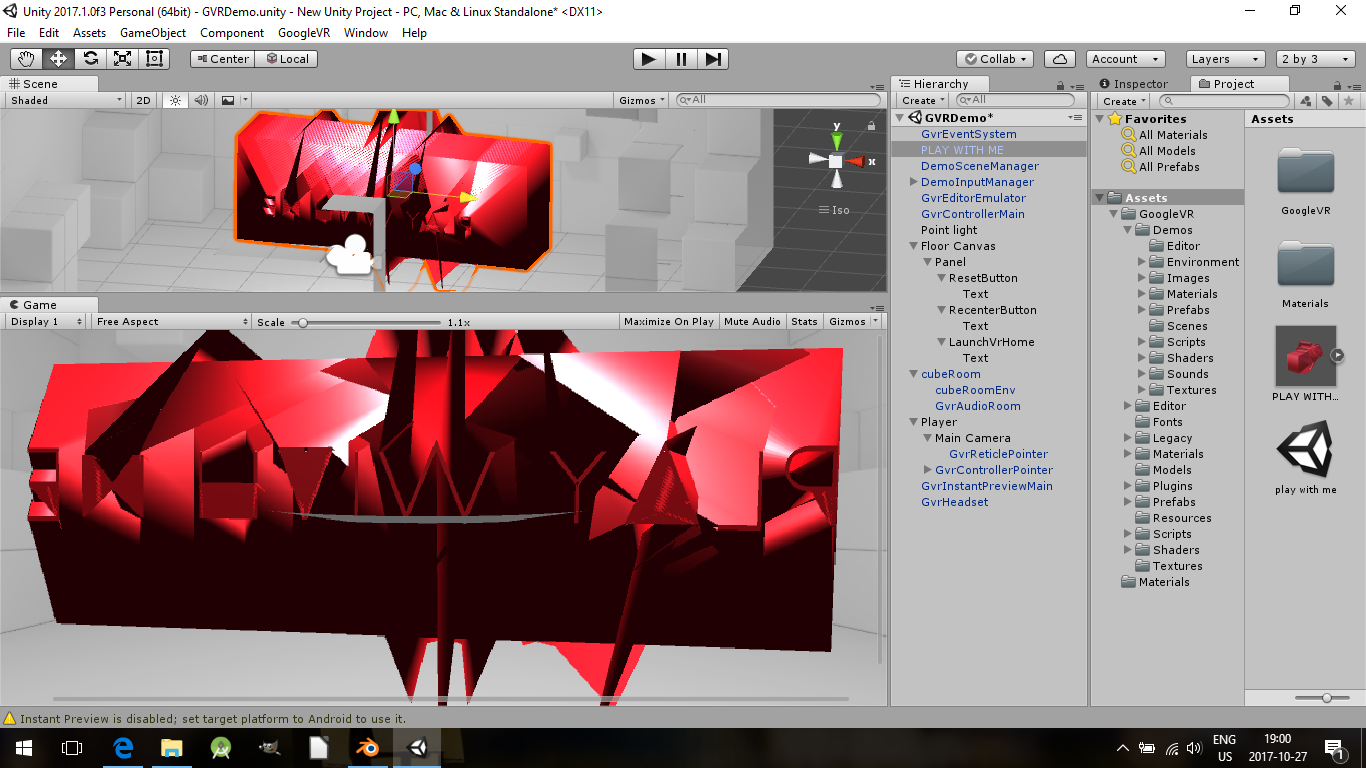This screenshot has width=1366, height=768.
Task: Open the File menu
Action: click(x=16, y=33)
